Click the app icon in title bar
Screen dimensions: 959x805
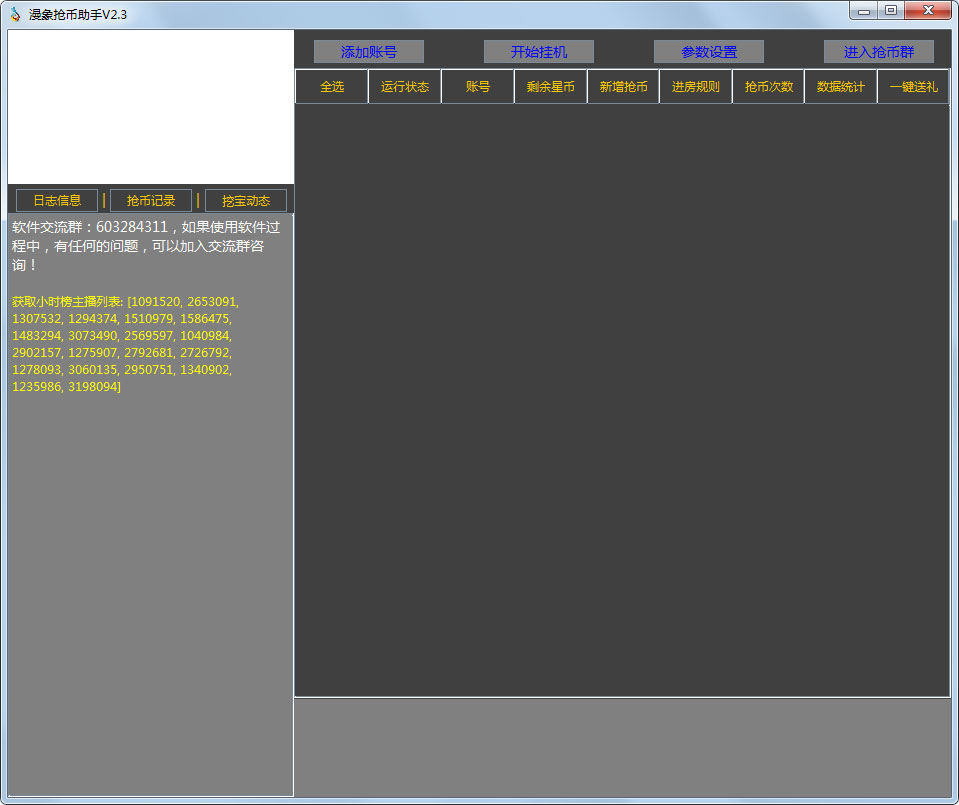point(15,14)
